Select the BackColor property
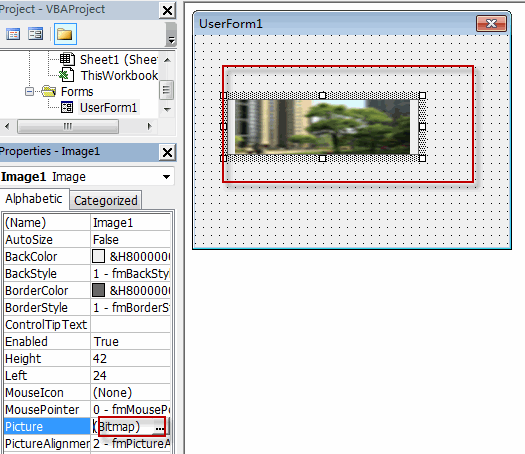 point(47,257)
